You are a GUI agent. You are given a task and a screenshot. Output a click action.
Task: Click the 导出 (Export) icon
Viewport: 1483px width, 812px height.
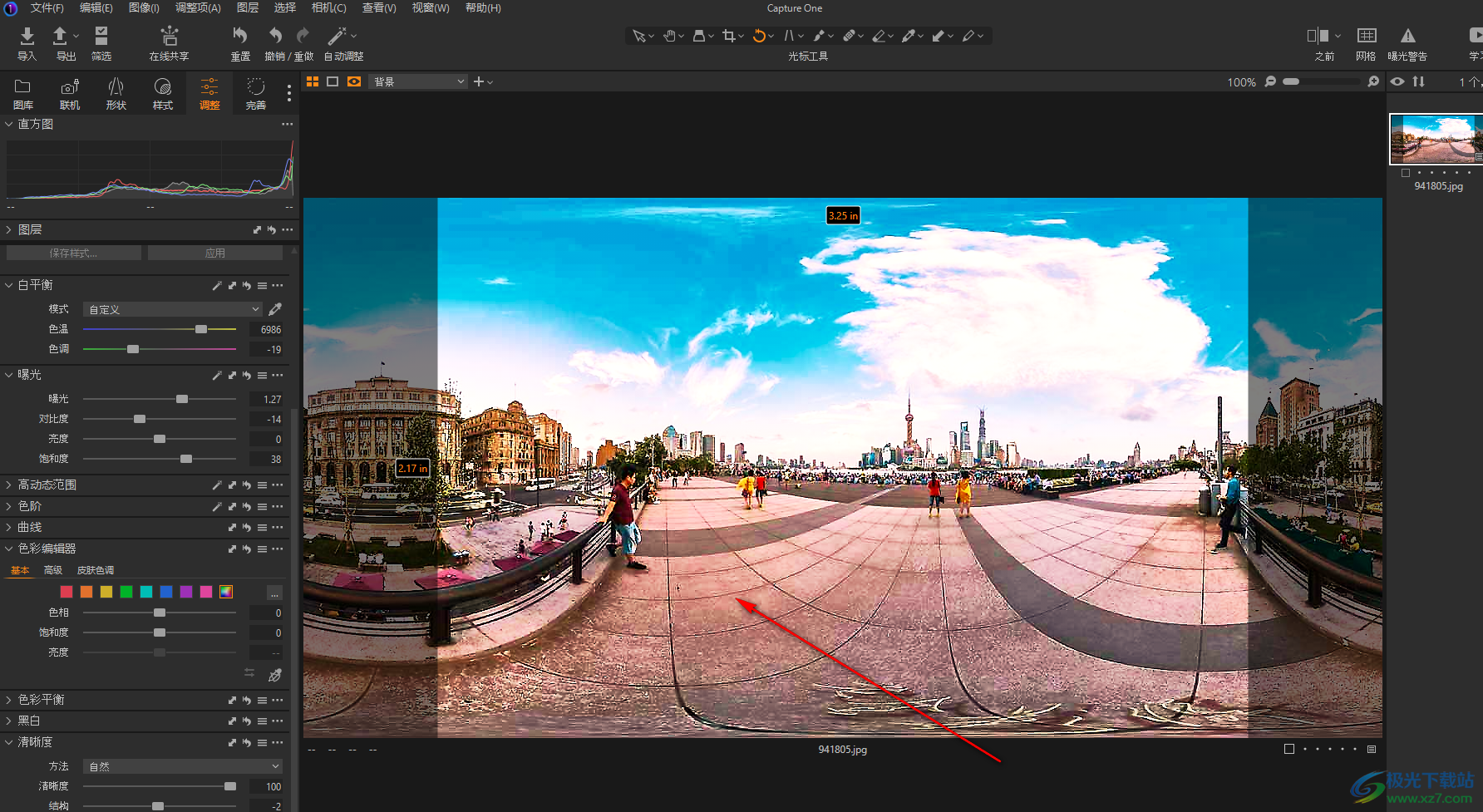[60, 36]
